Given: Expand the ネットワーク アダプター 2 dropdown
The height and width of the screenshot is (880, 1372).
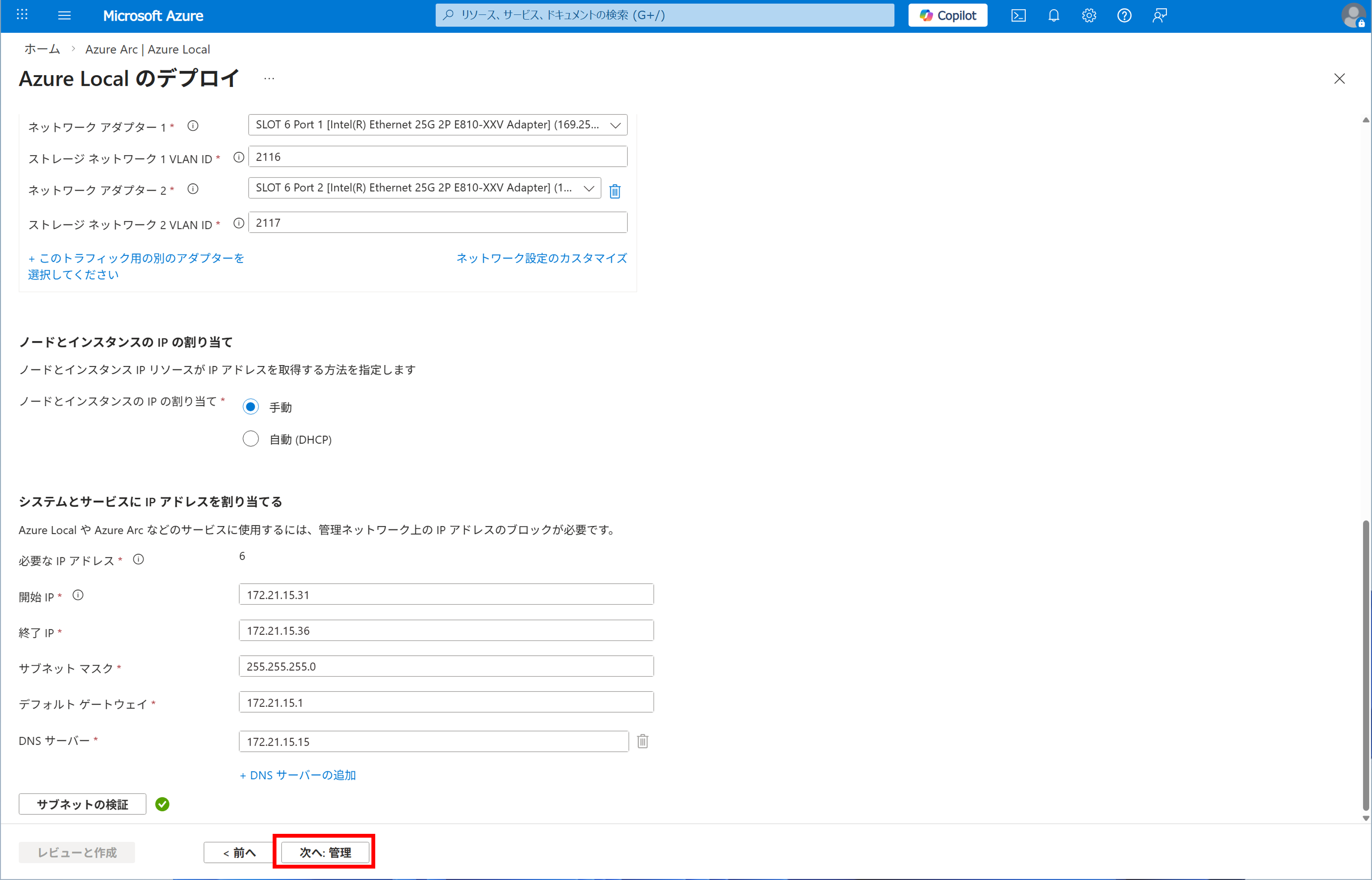Looking at the screenshot, I should (424, 188).
